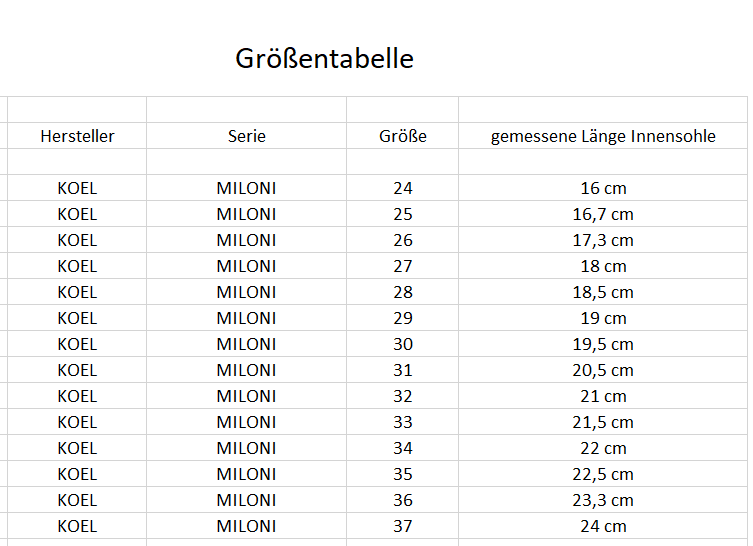Click the KOEL cell in size 37 row
753x546 pixels.
[77, 526]
